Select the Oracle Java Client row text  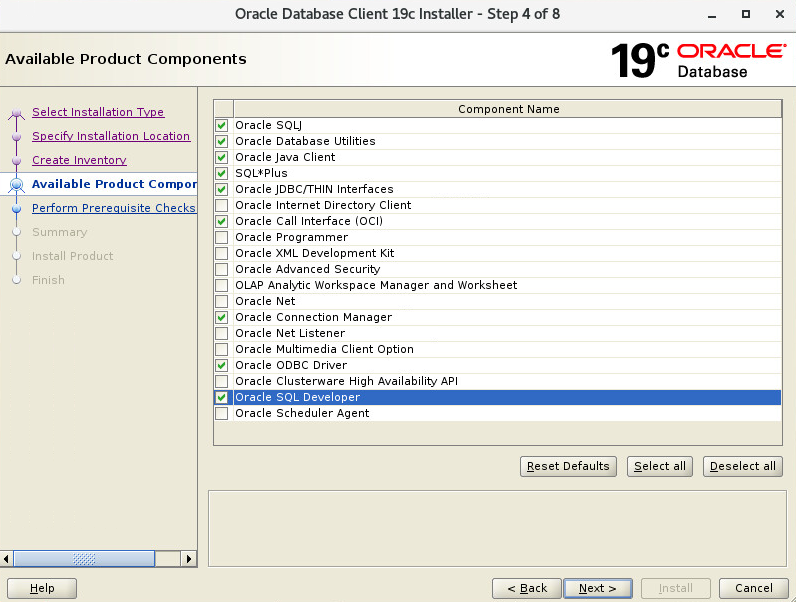(x=285, y=157)
